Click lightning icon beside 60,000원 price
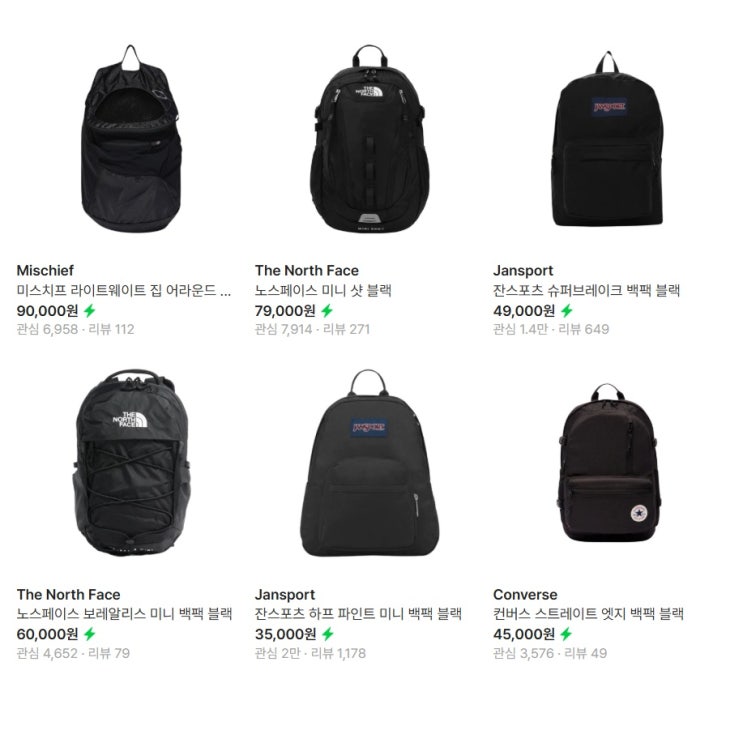Screen dimensions: 743x743 click(x=90, y=634)
